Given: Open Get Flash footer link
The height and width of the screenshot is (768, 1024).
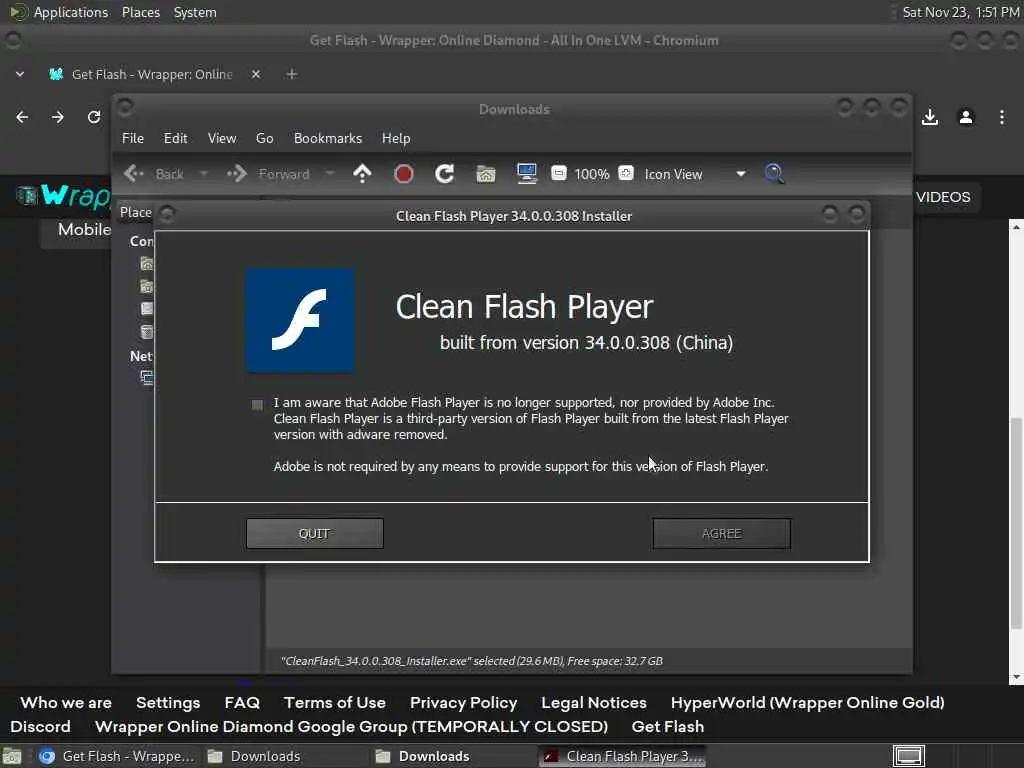Looking at the screenshot, I should pos(668,727).
